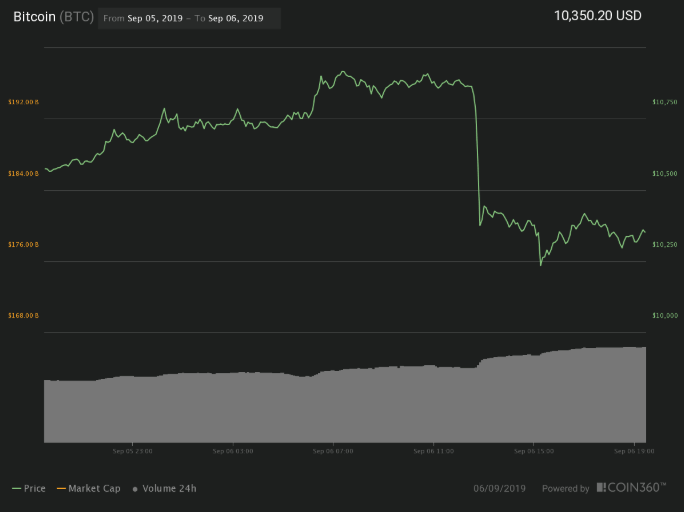Click the $10,750 price axis label
Image resolution: width=684 pixels, height=512 pixels.
click(x=665, y=102)
